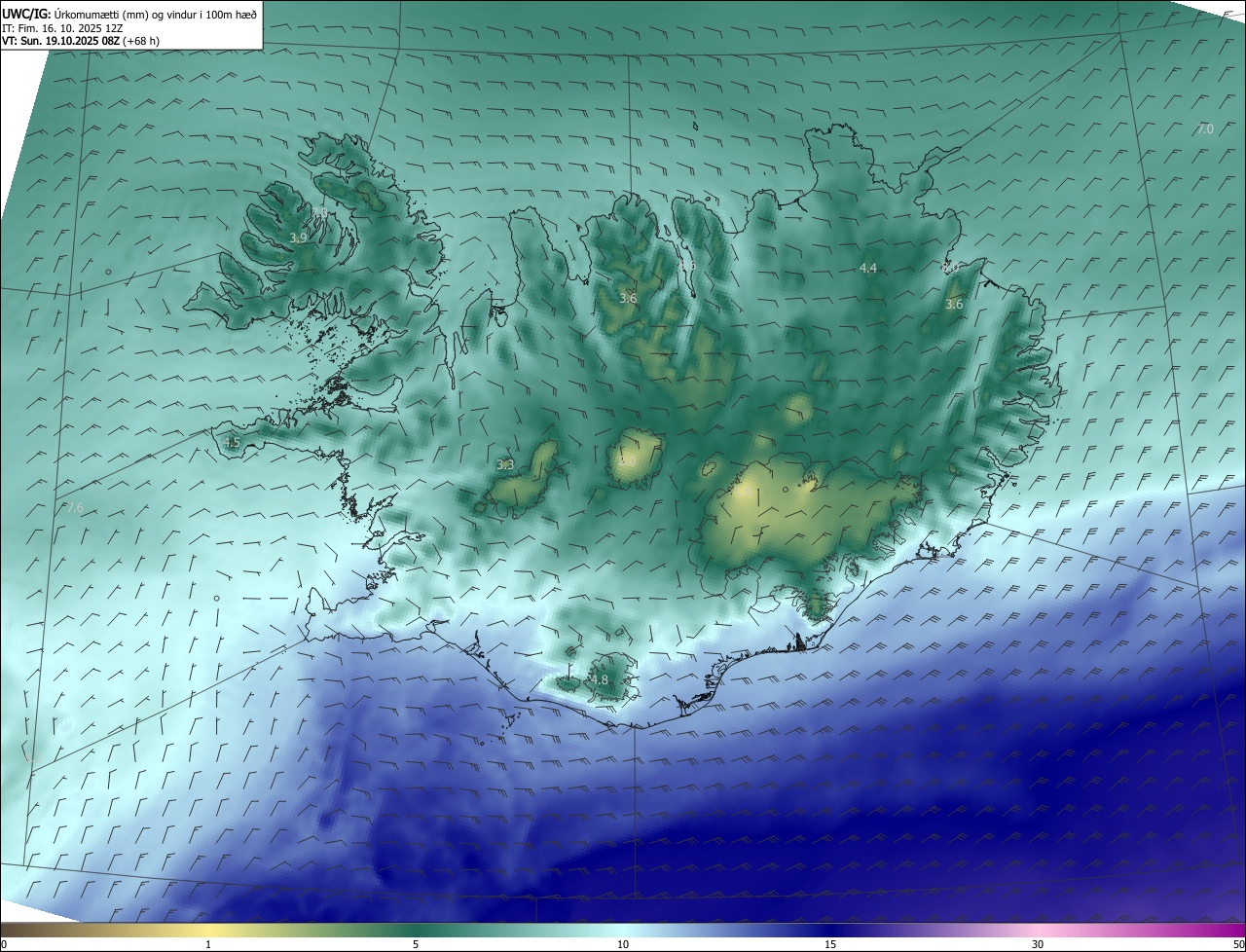Click the "0" tick label on the colour scale
The height and width of the screenshot is (952, 1246).
click(4, 944)
